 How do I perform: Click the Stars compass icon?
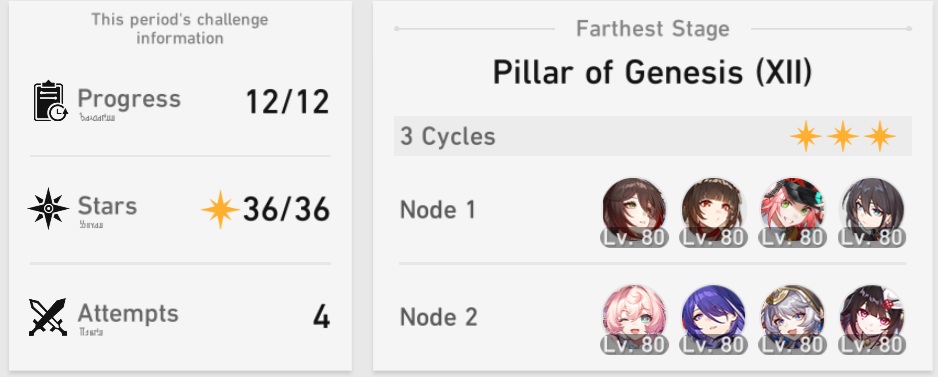tap(48, 209)
